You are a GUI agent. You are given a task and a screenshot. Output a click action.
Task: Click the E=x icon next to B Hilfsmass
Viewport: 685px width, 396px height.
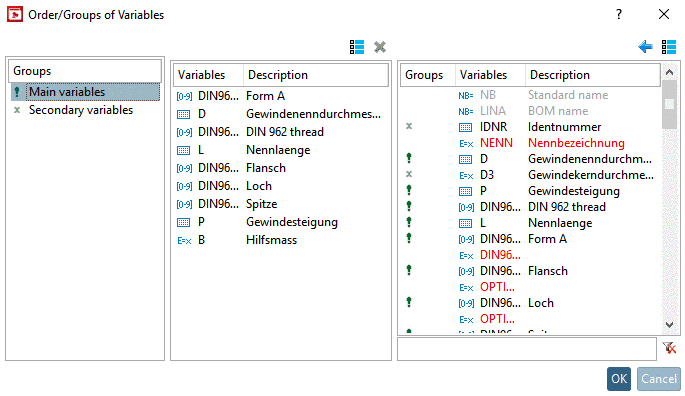click(x=184, y=241)
